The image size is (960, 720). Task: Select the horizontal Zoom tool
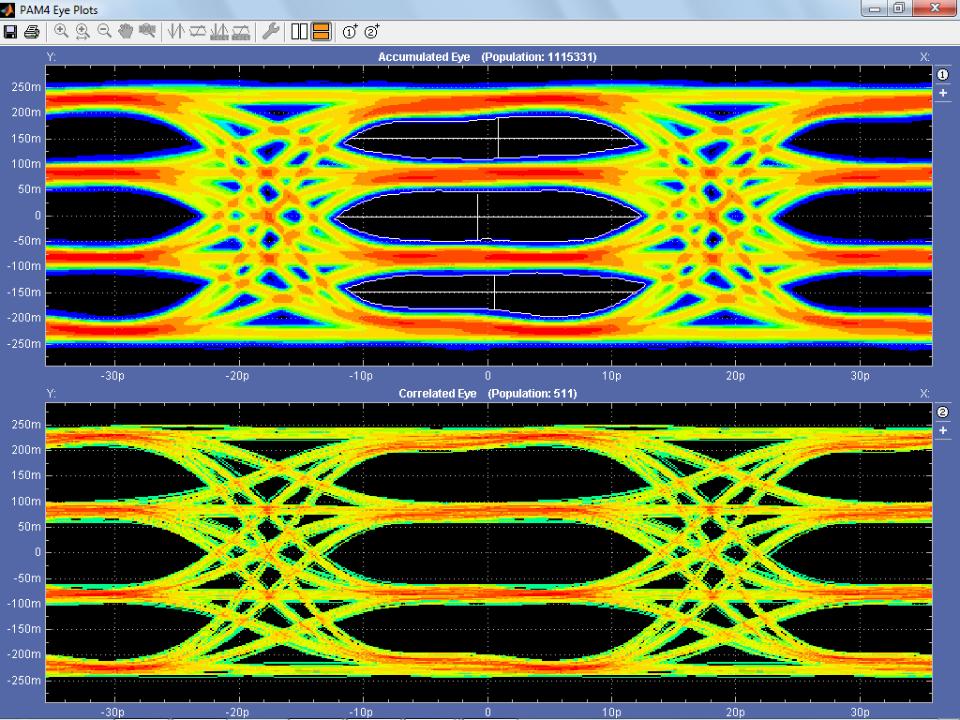pyautogui.click(x=82, y=32)
